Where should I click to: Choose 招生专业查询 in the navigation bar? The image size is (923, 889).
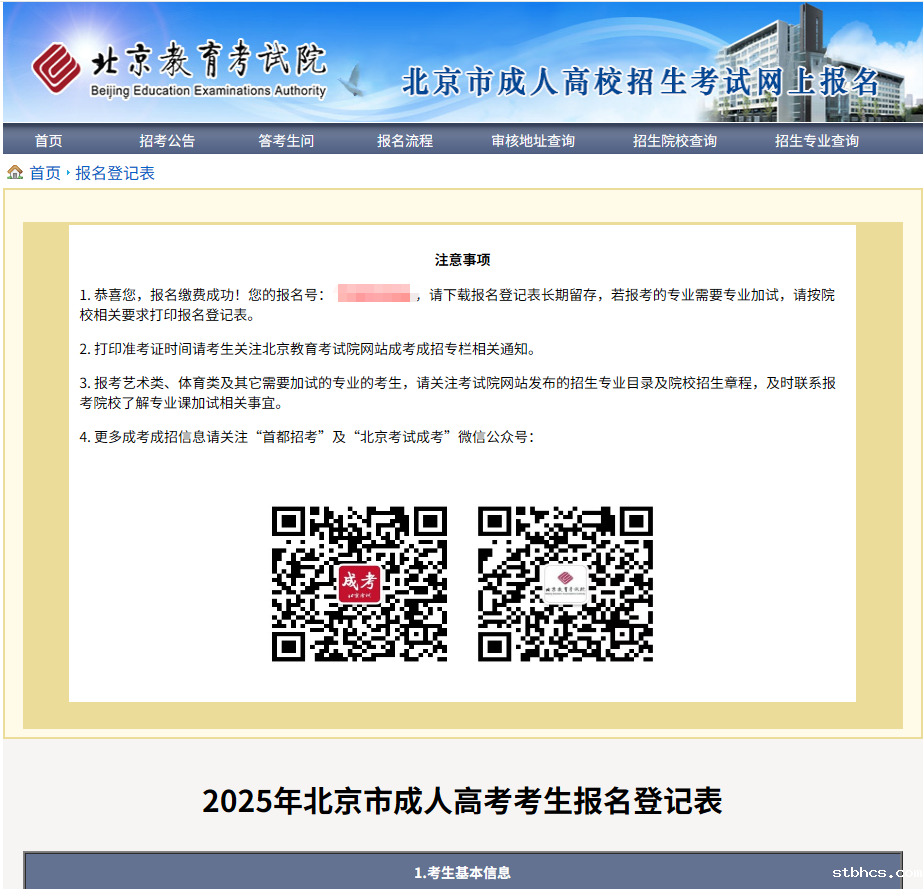point(817,141)
